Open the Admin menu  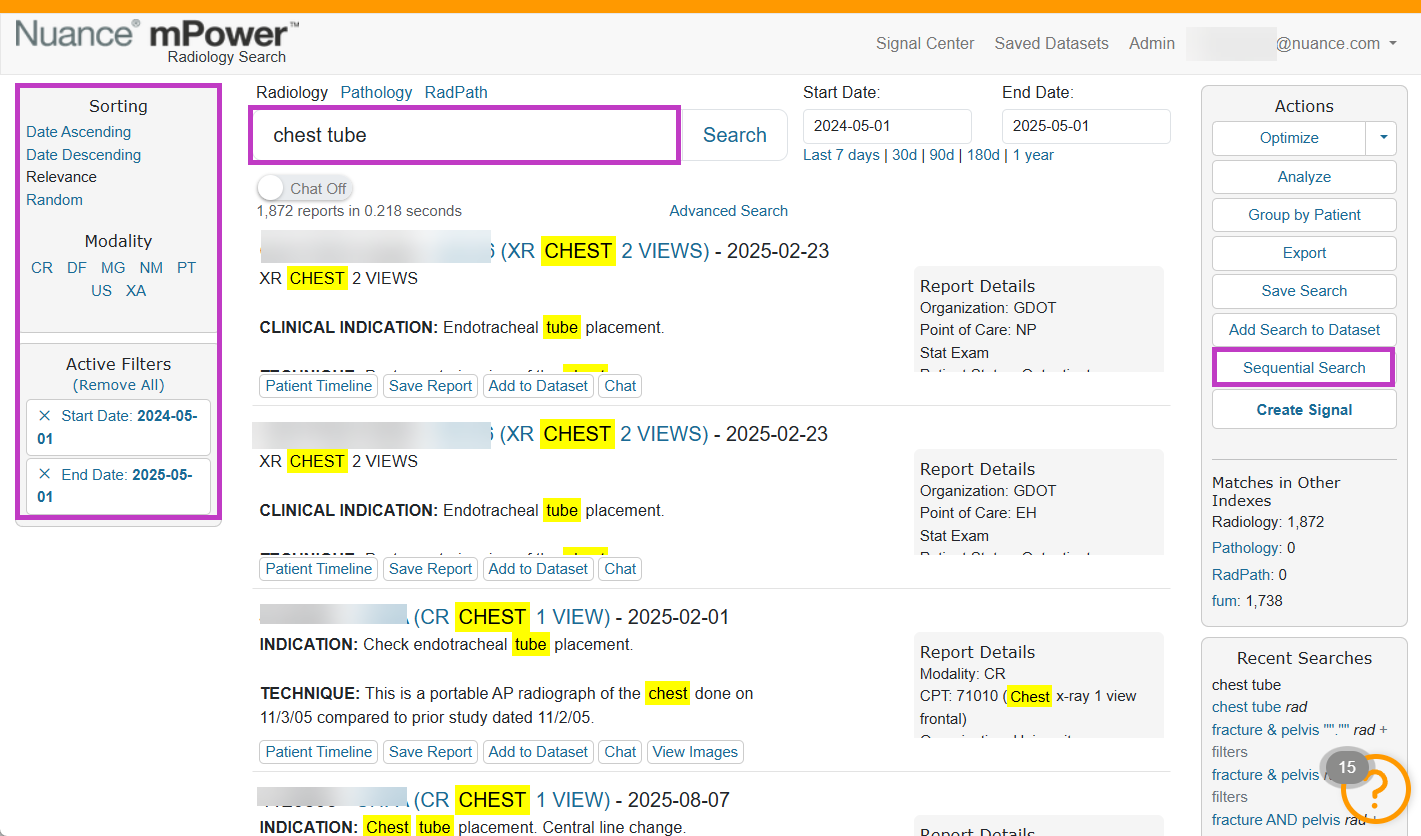click(x=1152, y=43)
